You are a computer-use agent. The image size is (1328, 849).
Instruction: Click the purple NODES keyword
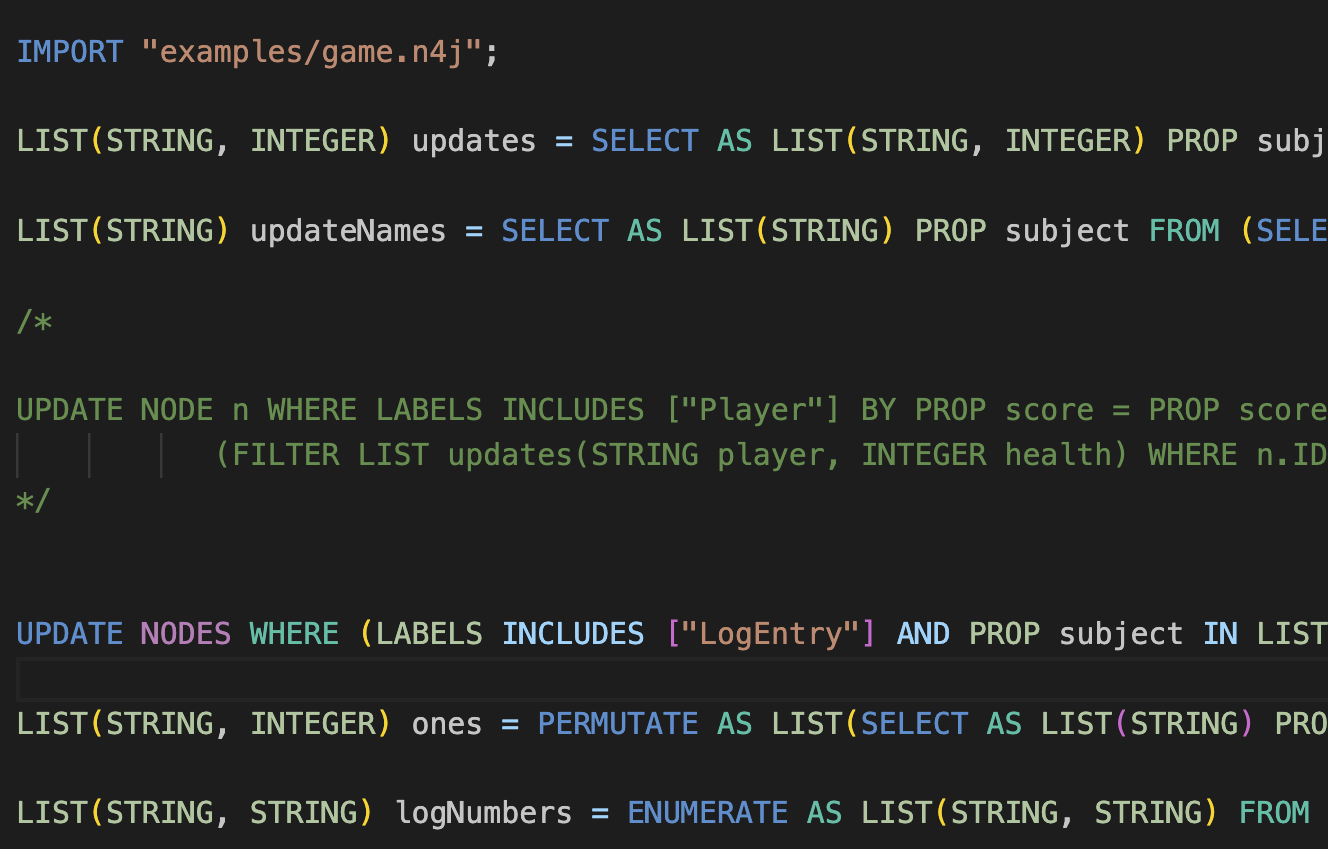[x=185, y=634]
